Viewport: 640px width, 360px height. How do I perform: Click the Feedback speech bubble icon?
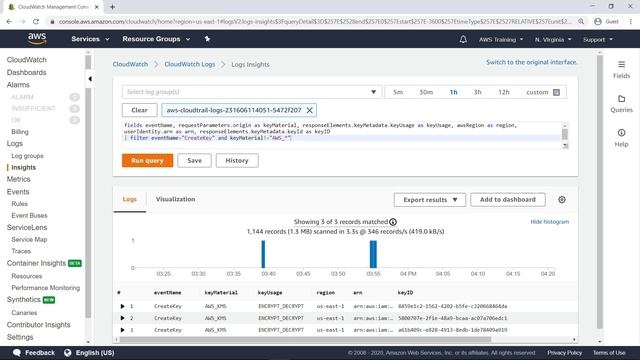click(x=17, y=353)
